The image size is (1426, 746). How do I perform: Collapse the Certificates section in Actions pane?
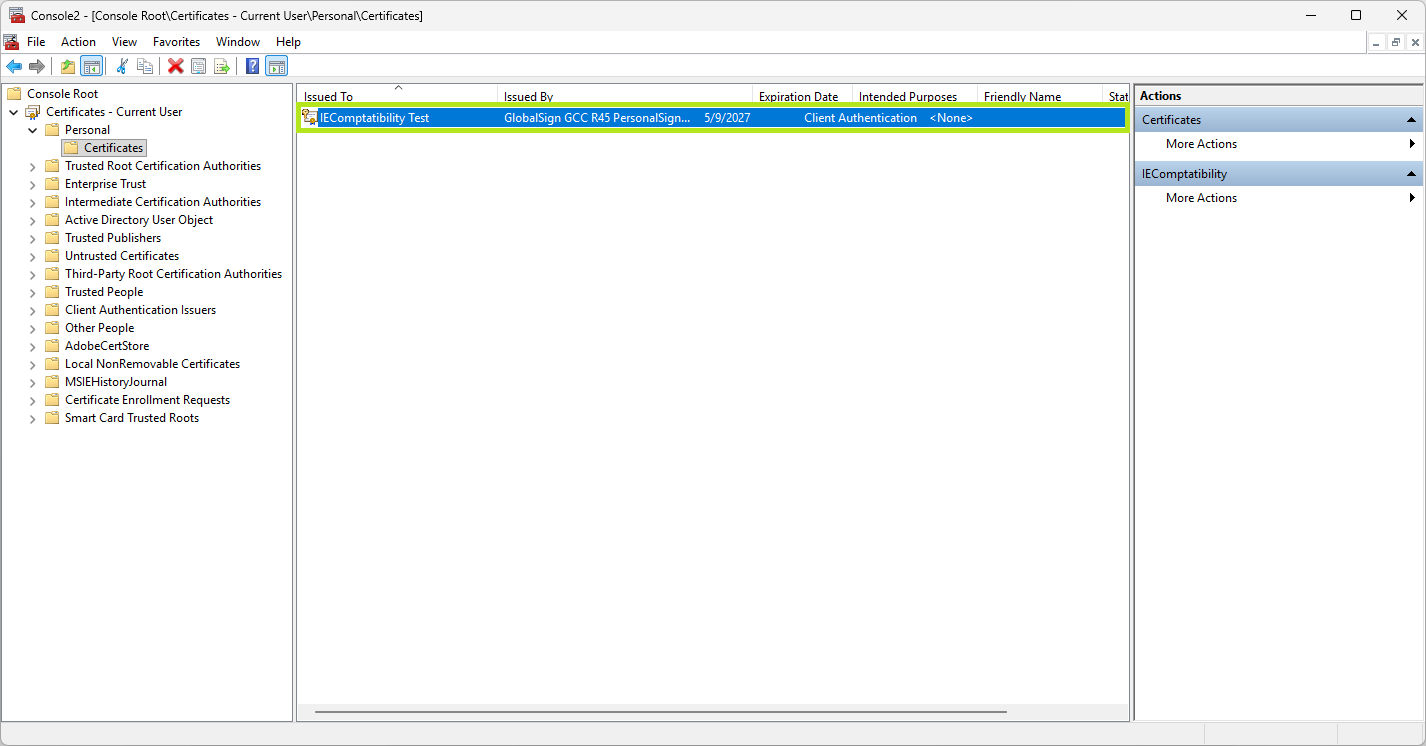[x=1411, y=120]
